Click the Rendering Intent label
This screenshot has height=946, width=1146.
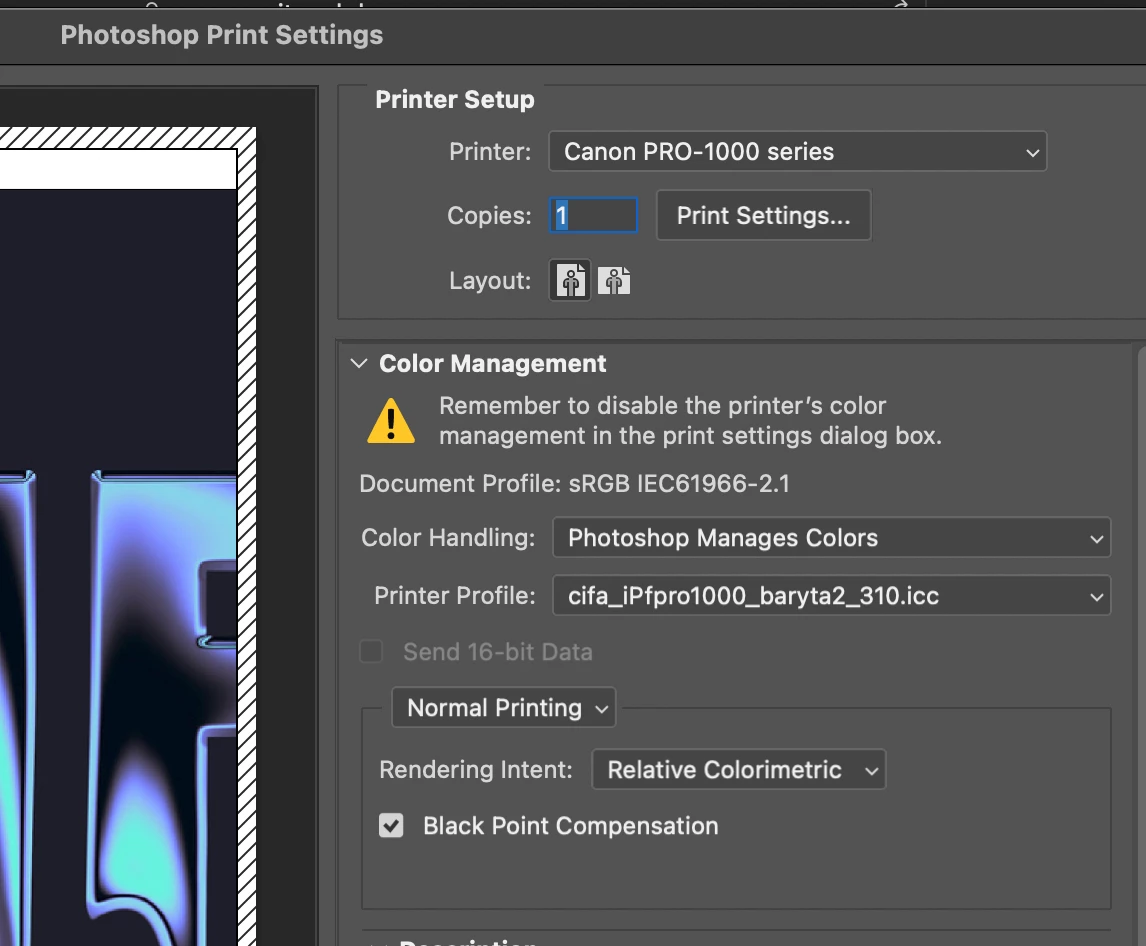tap(476, 770)
